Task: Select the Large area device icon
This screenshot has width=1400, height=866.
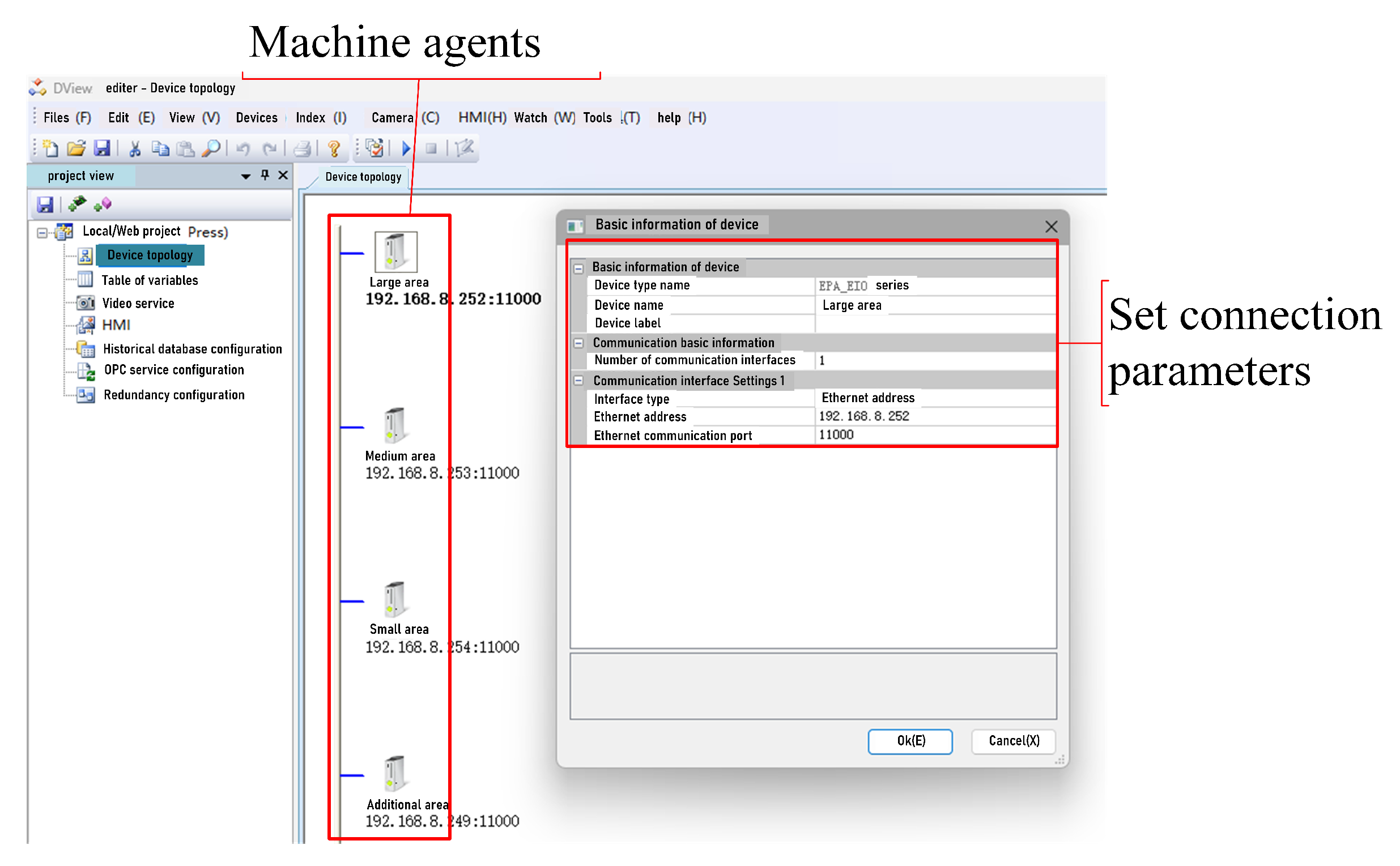Action: [x=396, y=253]
